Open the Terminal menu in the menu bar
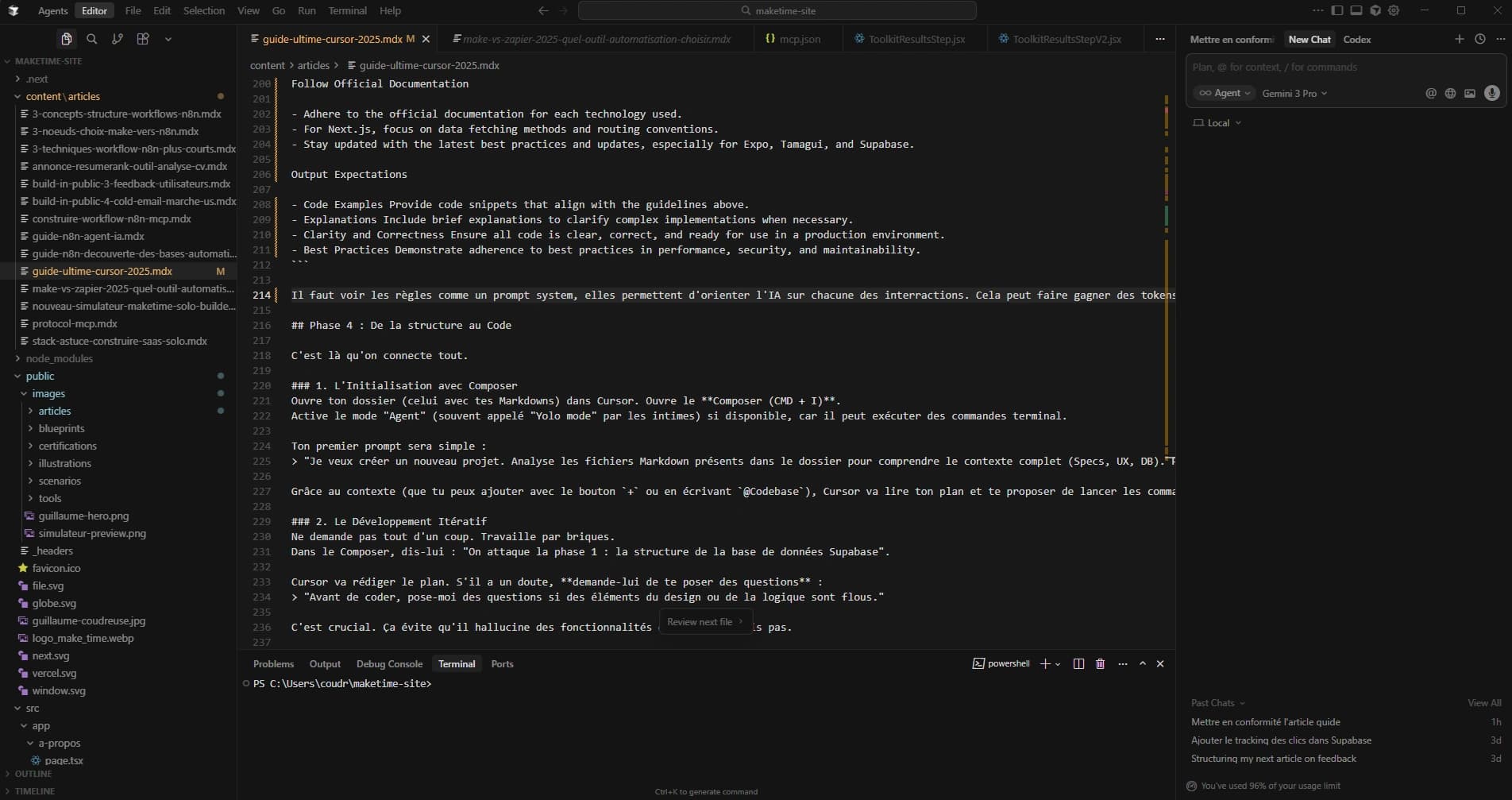Image resolution: width=1512 pixels, height=800 pixels. (x=346, y=10)
